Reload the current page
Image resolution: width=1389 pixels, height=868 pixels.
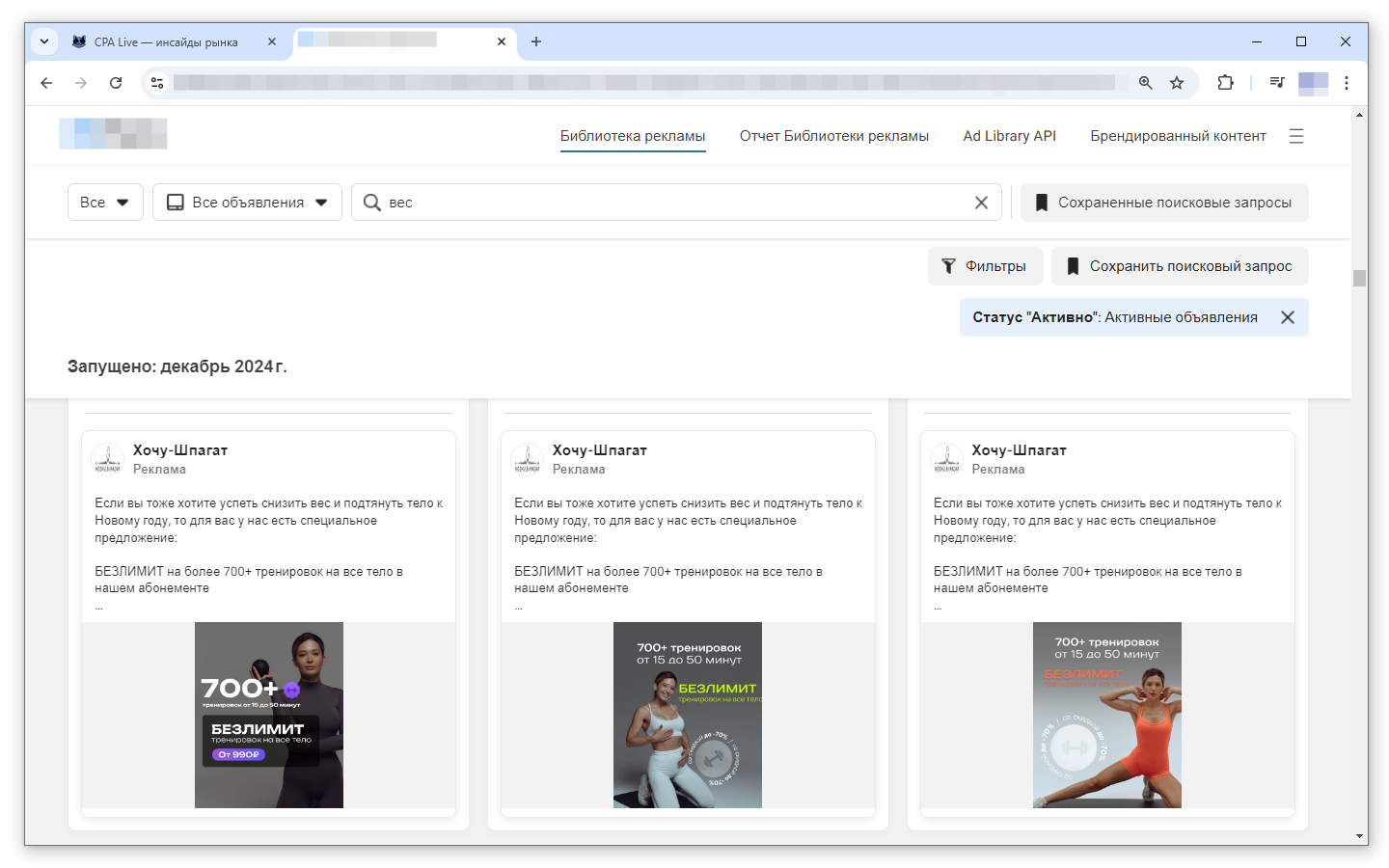[x=116, y=83]
